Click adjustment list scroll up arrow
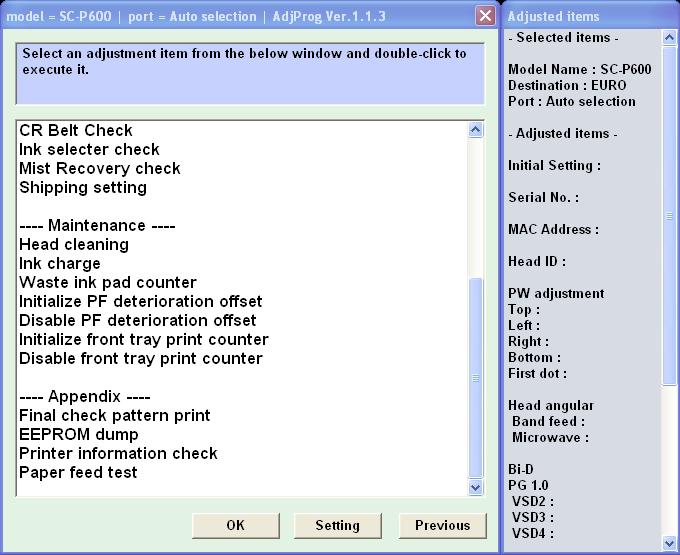This screenshot has height=555, width=680. (x=476, y=130)
